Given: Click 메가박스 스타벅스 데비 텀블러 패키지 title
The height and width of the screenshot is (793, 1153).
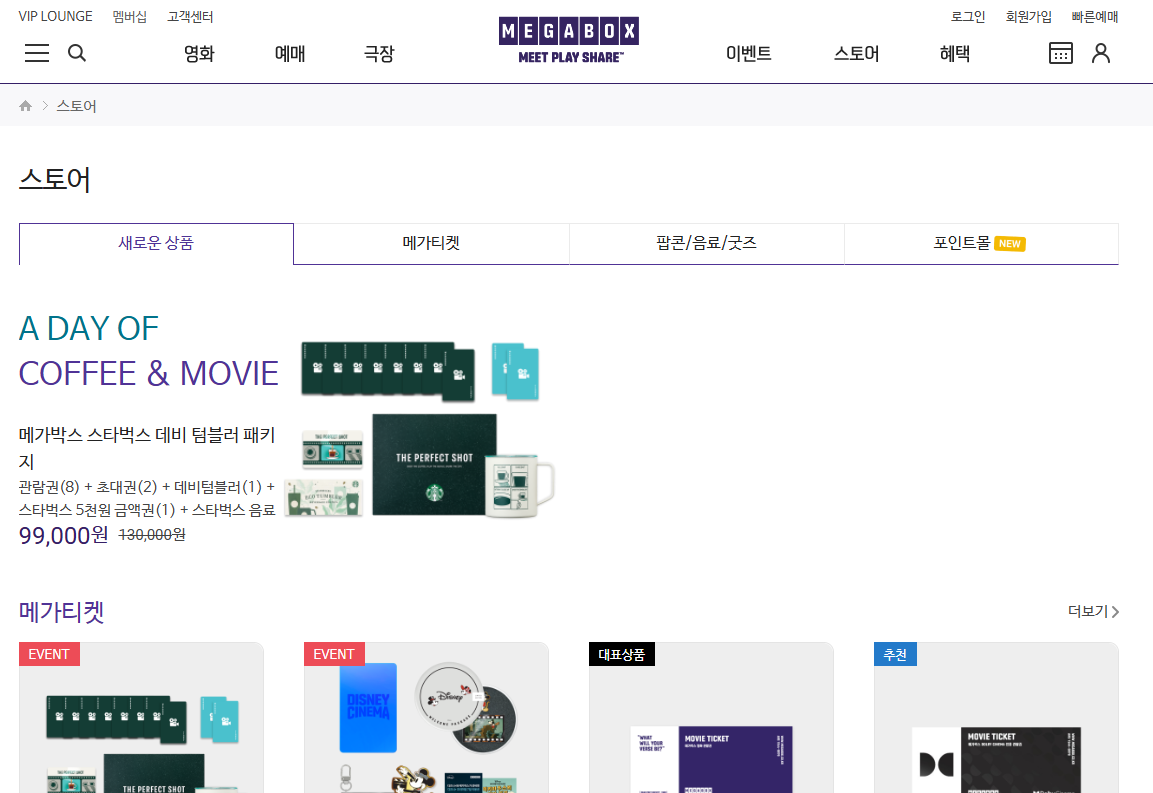Looking at the screenshot, I should pos(147,448).
